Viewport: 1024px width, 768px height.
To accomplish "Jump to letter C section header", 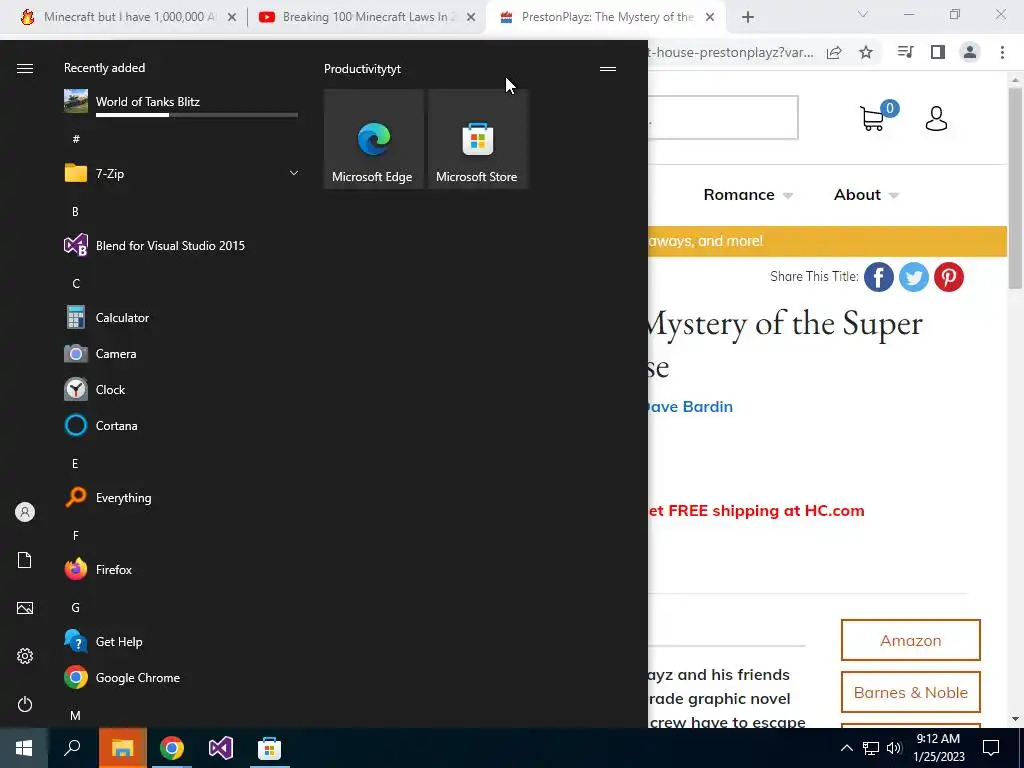I will point(76,283).
